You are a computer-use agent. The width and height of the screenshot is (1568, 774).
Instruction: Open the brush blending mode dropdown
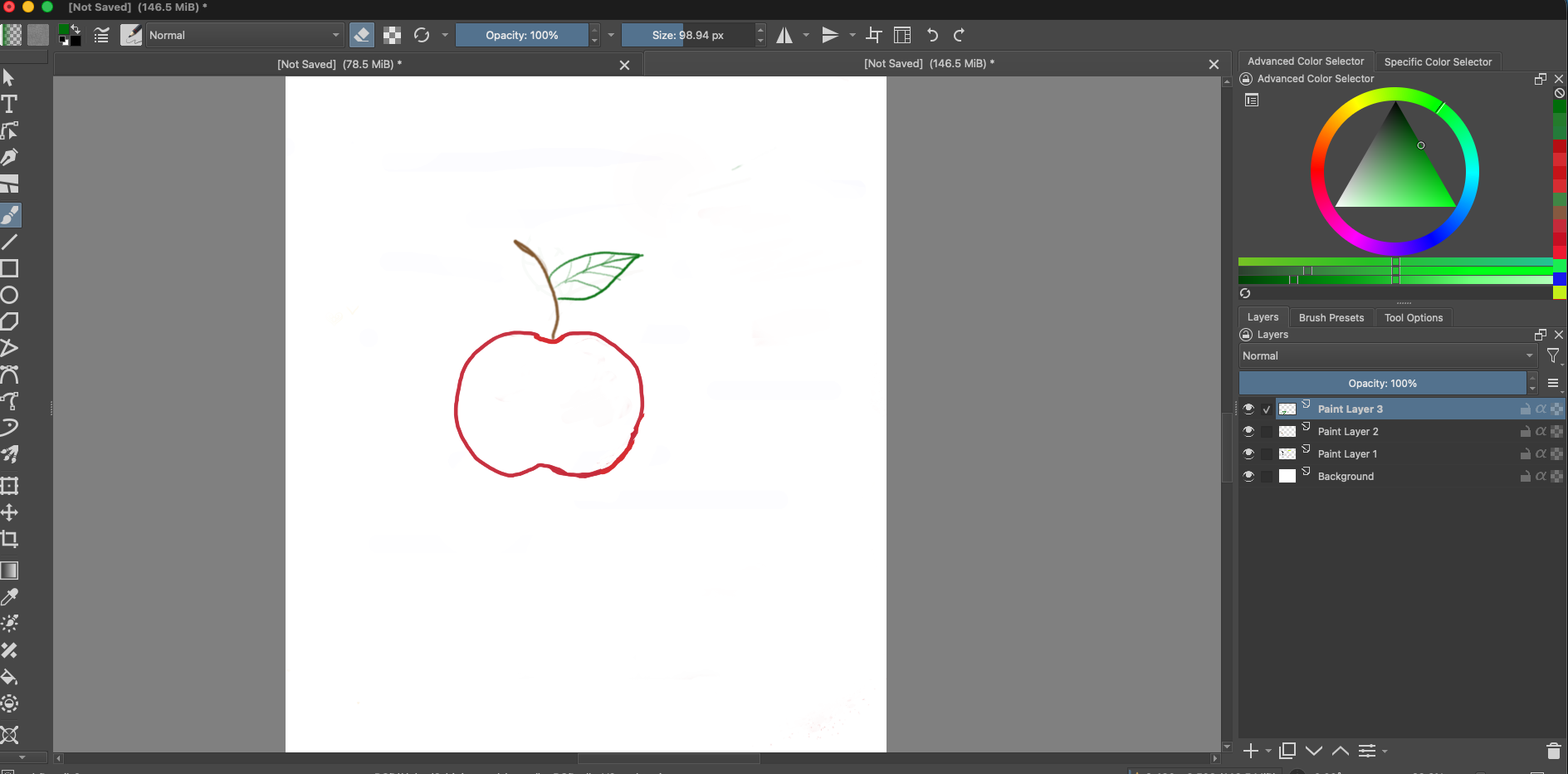pyautogui.click(x=245, y=35)
